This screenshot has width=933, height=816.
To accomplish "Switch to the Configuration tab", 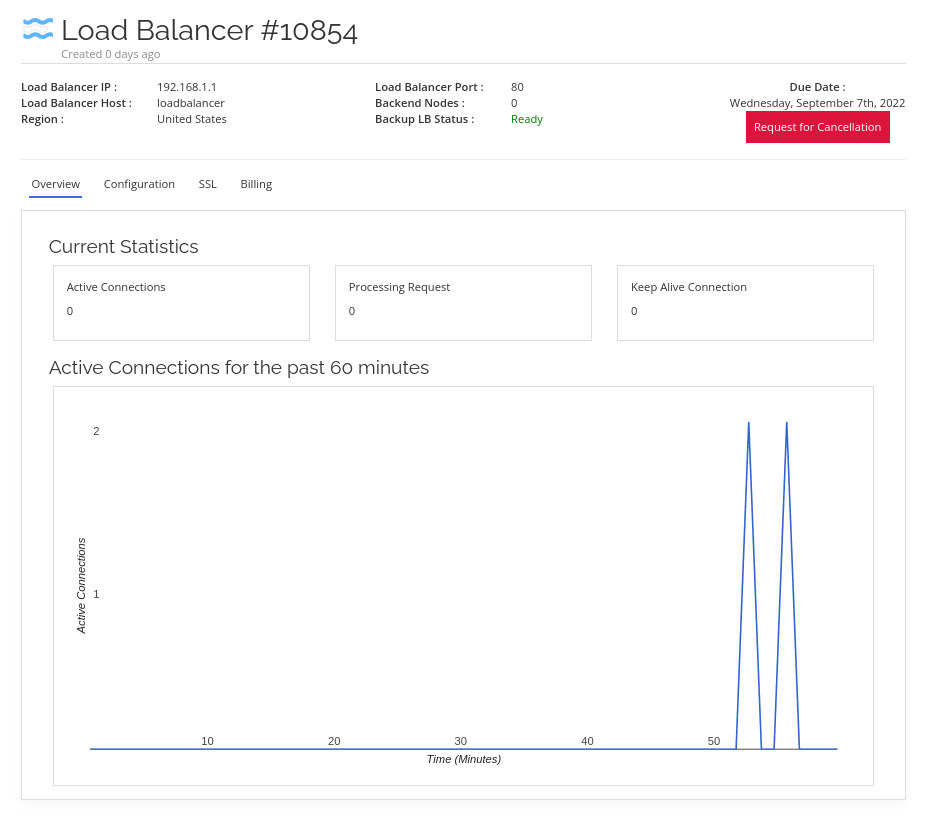I will 139,183.
